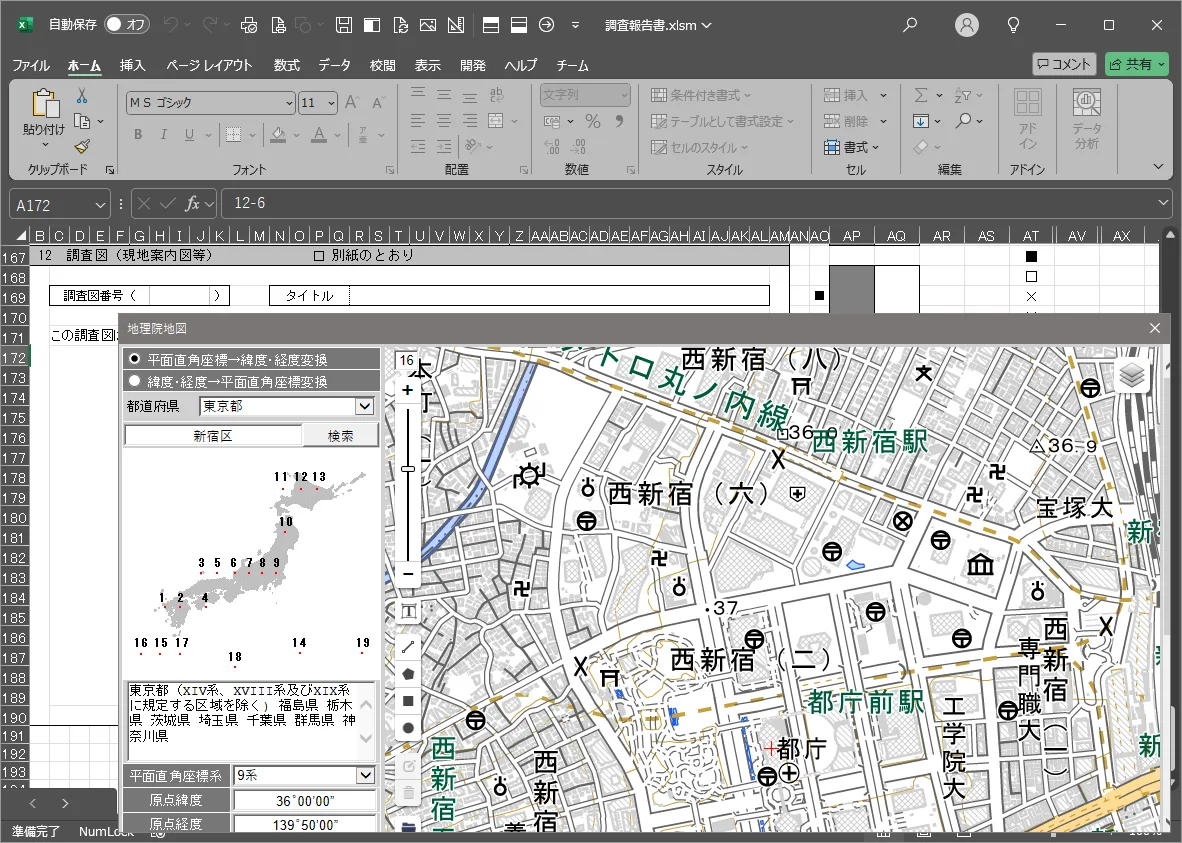Click Decrease Font Size icon
The width and height of the screenshot is (1182, 843).
pyautogui.click(x=378, y=102)
